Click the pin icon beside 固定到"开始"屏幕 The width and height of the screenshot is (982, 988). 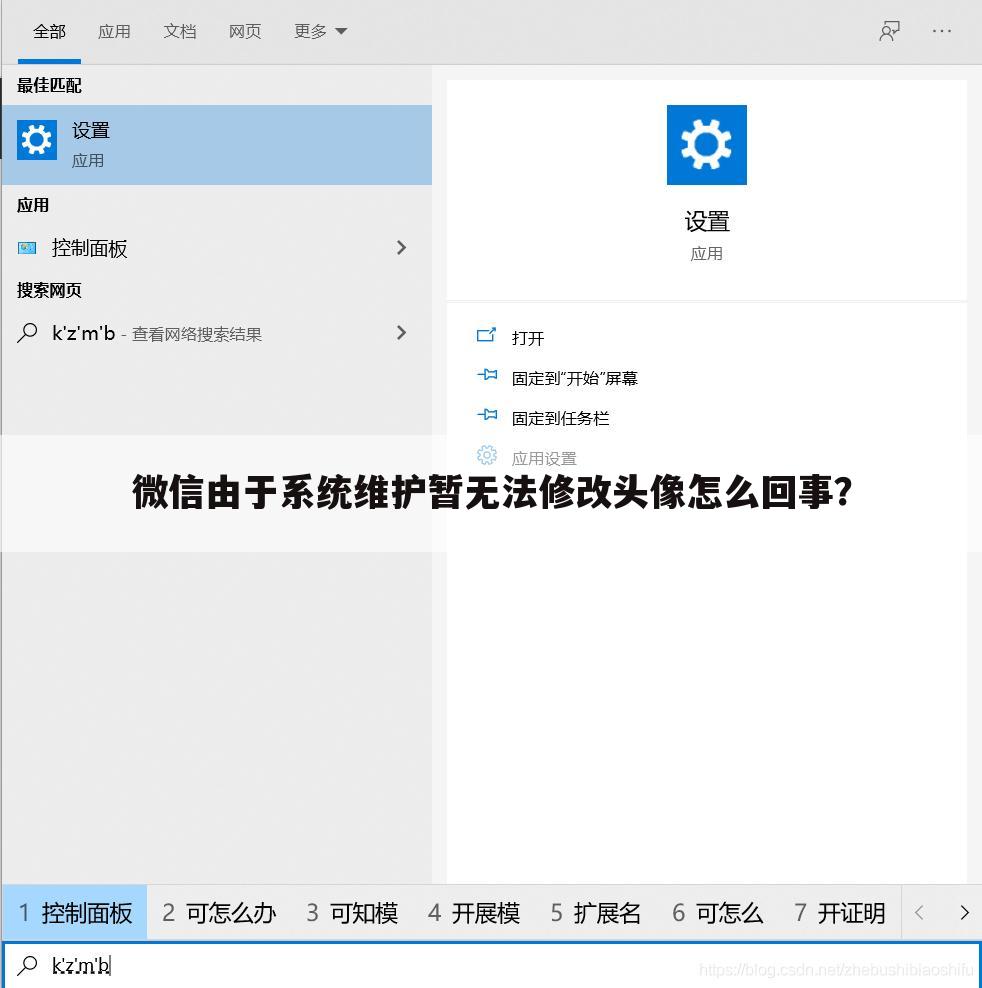pyautogui.click(x=487, y=375)
